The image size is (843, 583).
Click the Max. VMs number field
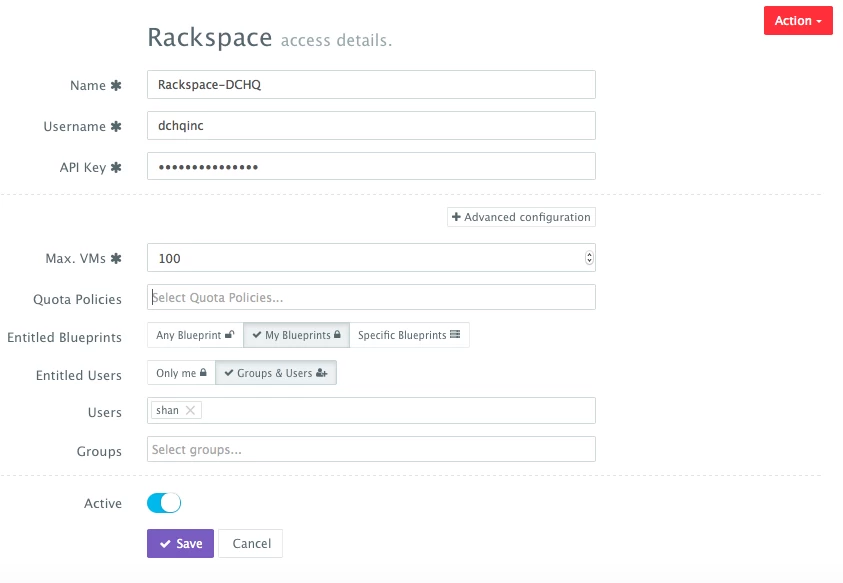(371, 258)
